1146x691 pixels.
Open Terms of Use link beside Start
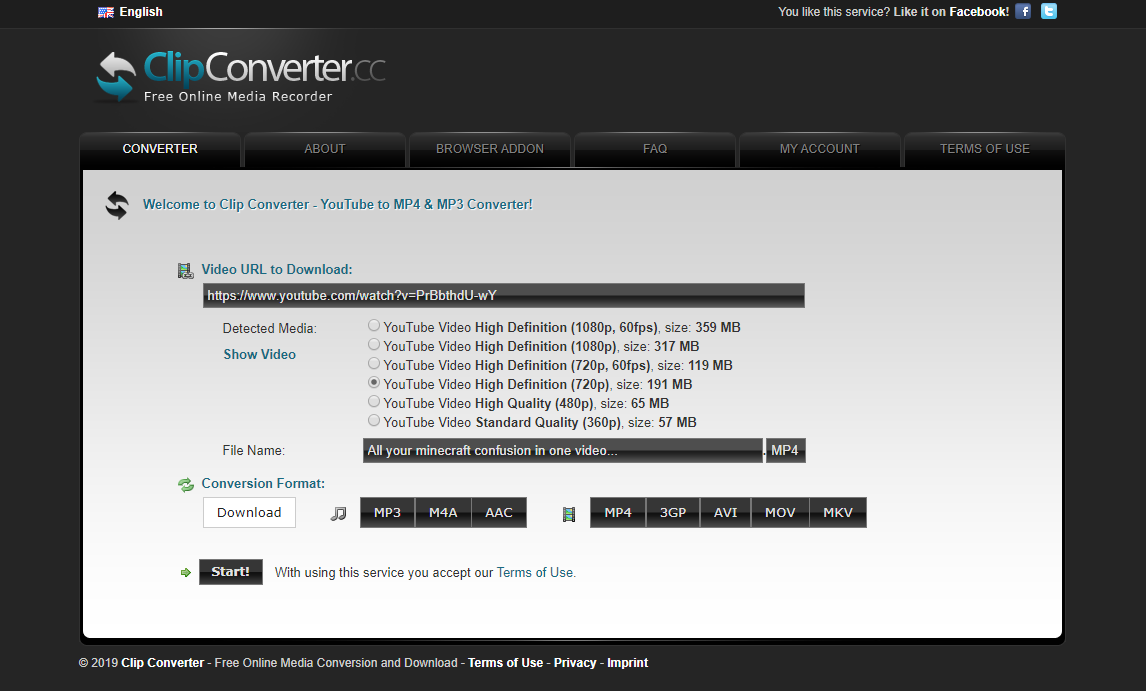535,573
